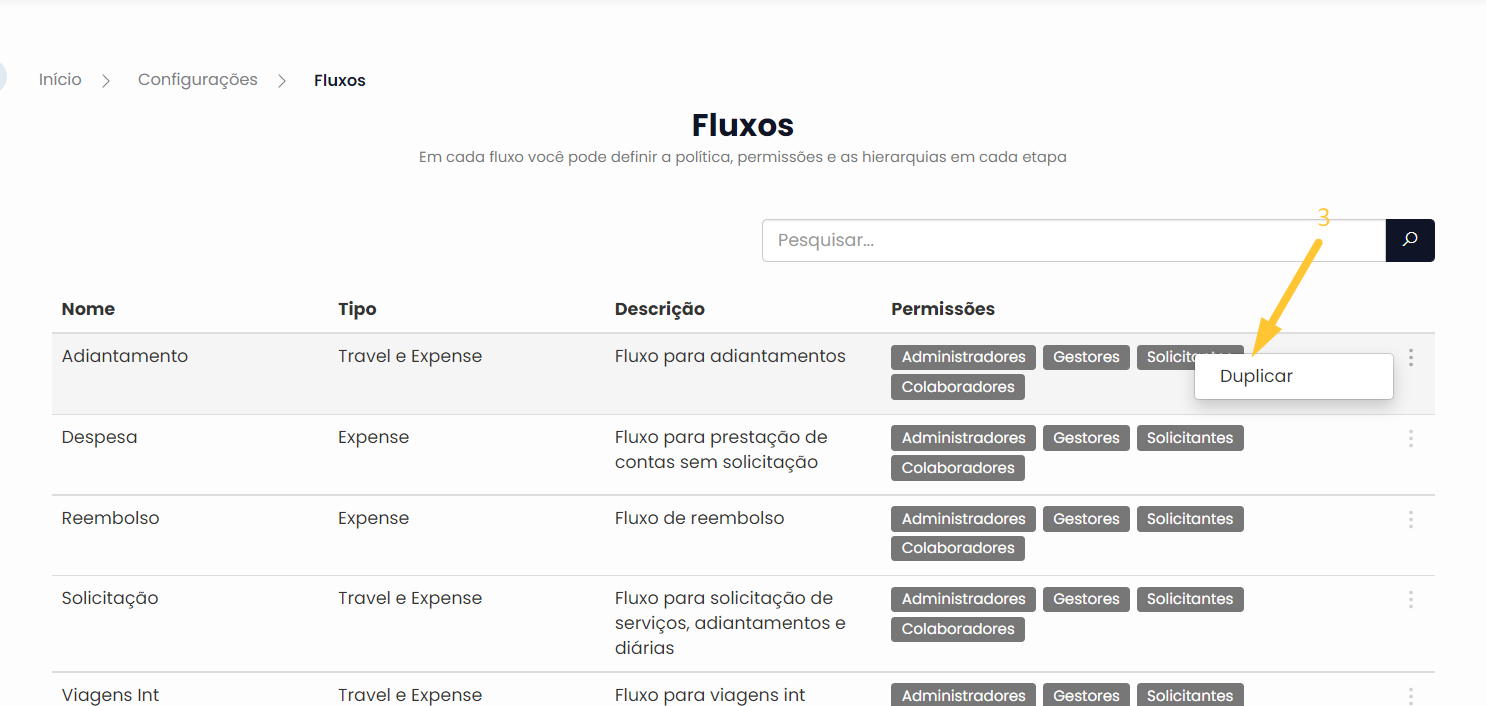The width and height of the screenshot is (1486, 706).
Task: Click the Solicitantes tag in Reembolso row
Action: tap(1190, 519)
